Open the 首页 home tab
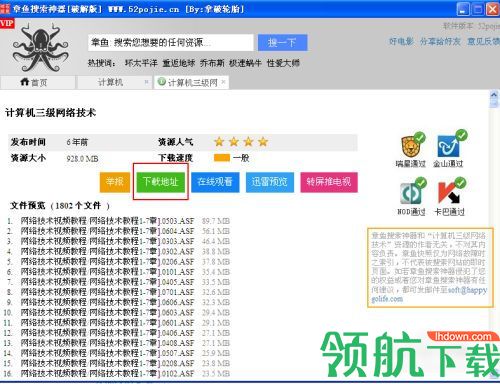500x384 pixels. coord(37,82)
